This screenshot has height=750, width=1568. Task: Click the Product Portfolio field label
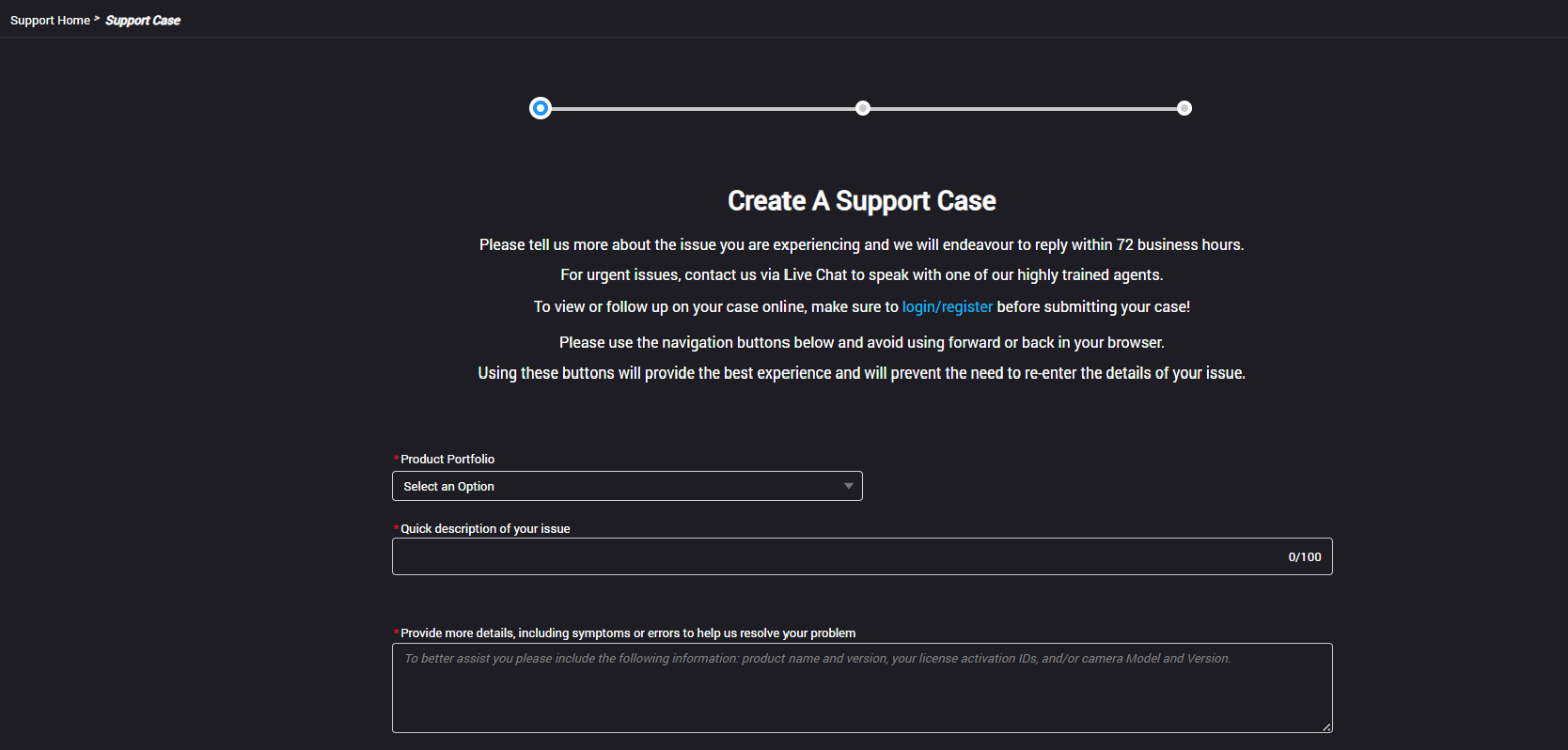pos(447,459)
